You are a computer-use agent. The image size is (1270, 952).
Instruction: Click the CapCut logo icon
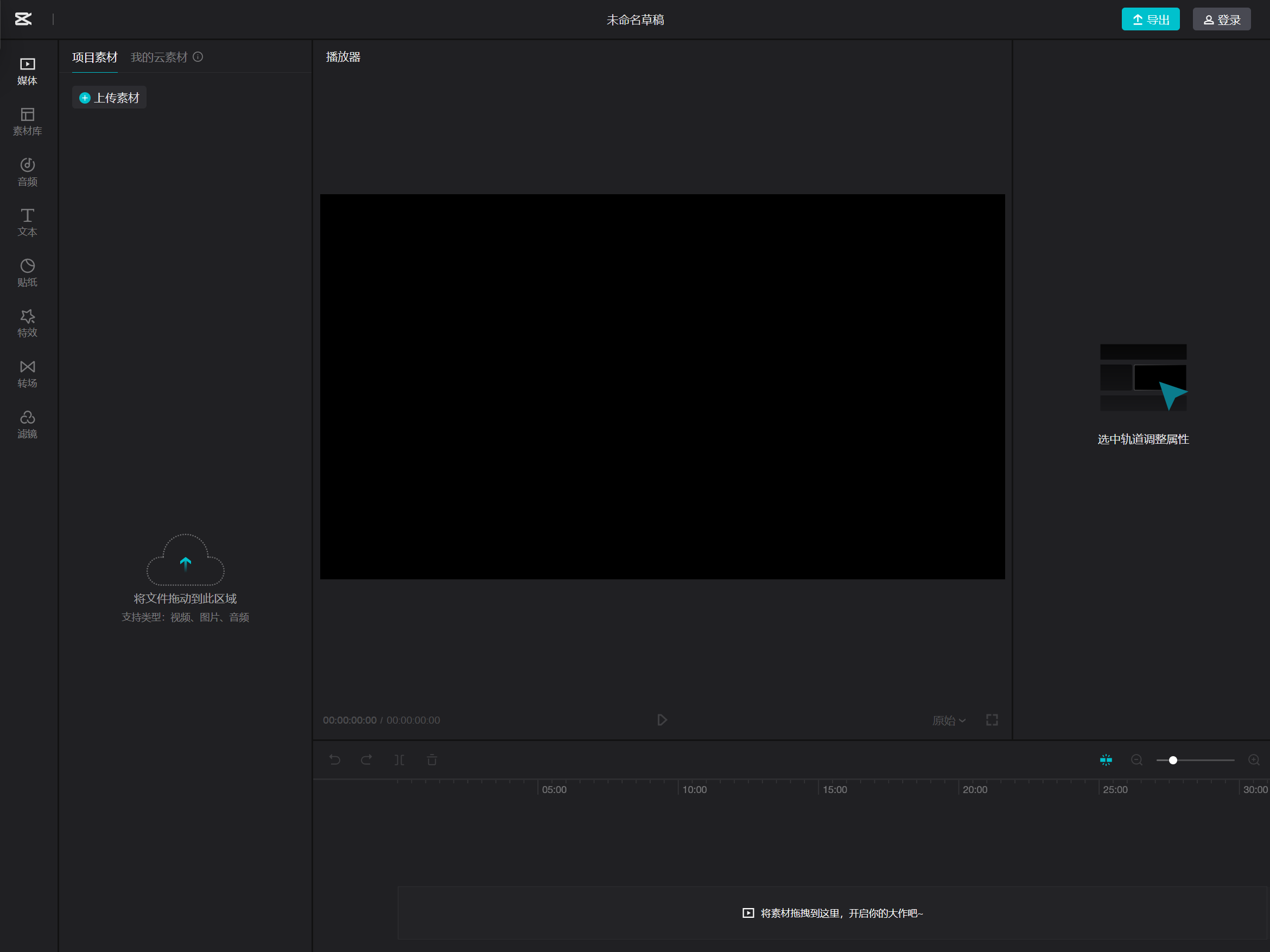[23, 20]
